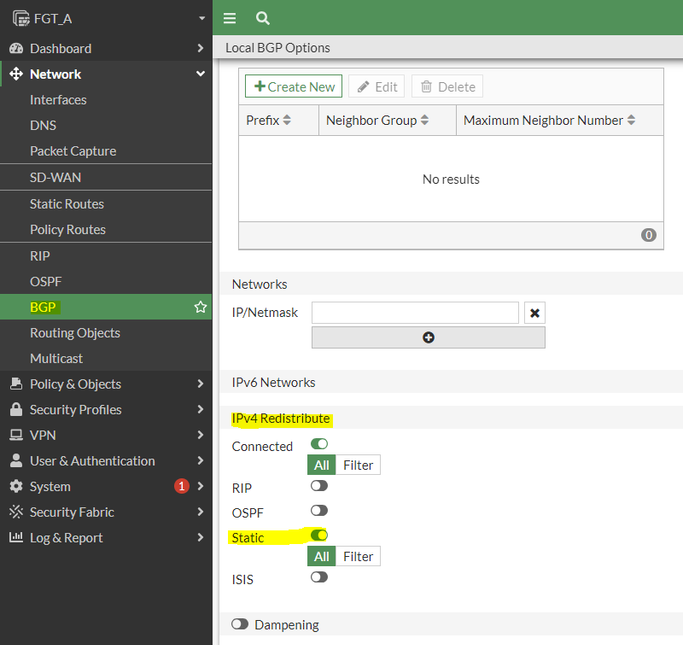Click the Network arrows icon
This screenshot has width=683, height=645.
[x=16, y=74]
